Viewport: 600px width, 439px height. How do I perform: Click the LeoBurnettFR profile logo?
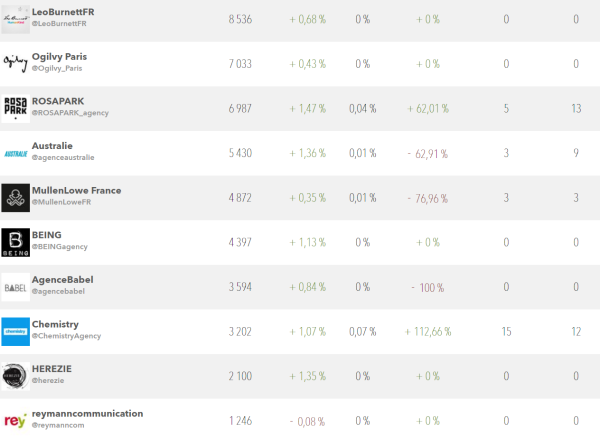click(16, 18)
